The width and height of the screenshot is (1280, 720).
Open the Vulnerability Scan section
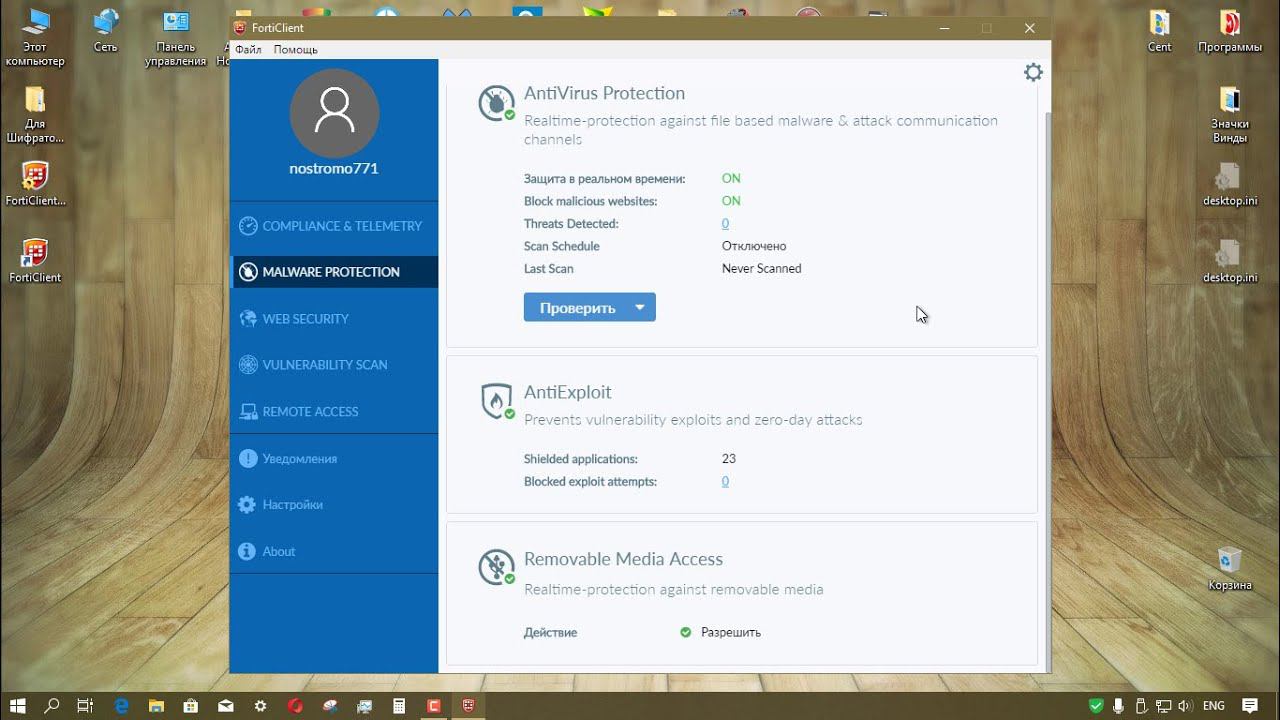(x=334, y=365)
